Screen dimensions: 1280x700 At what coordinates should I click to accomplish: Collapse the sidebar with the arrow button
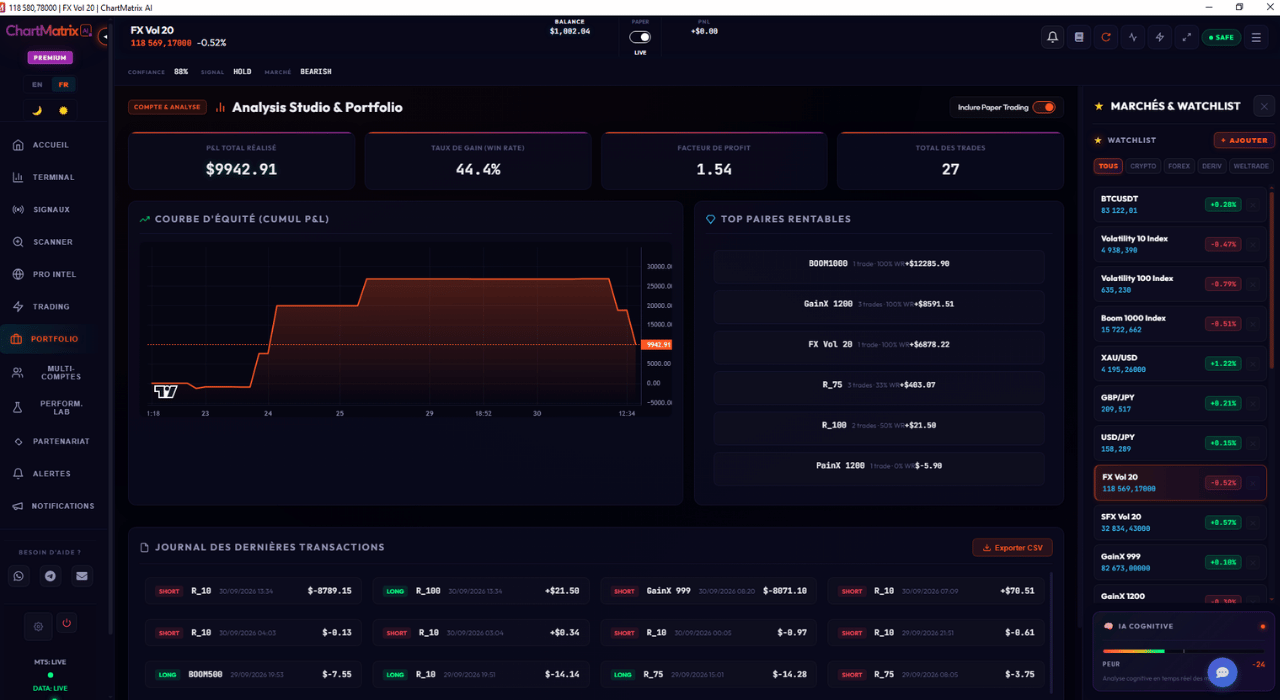point(105,37)
